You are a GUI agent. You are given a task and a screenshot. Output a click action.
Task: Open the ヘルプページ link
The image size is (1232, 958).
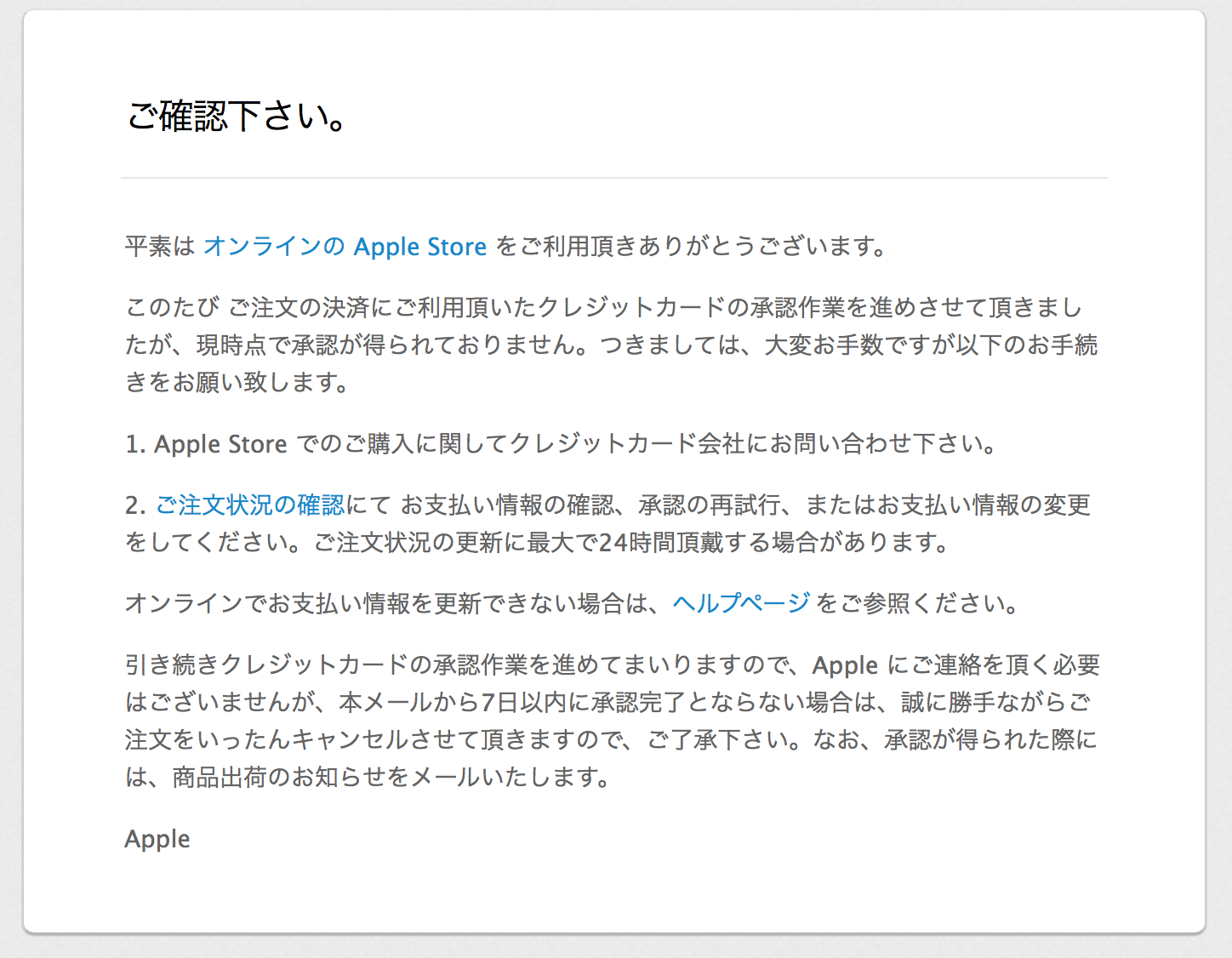coord(740,603)
